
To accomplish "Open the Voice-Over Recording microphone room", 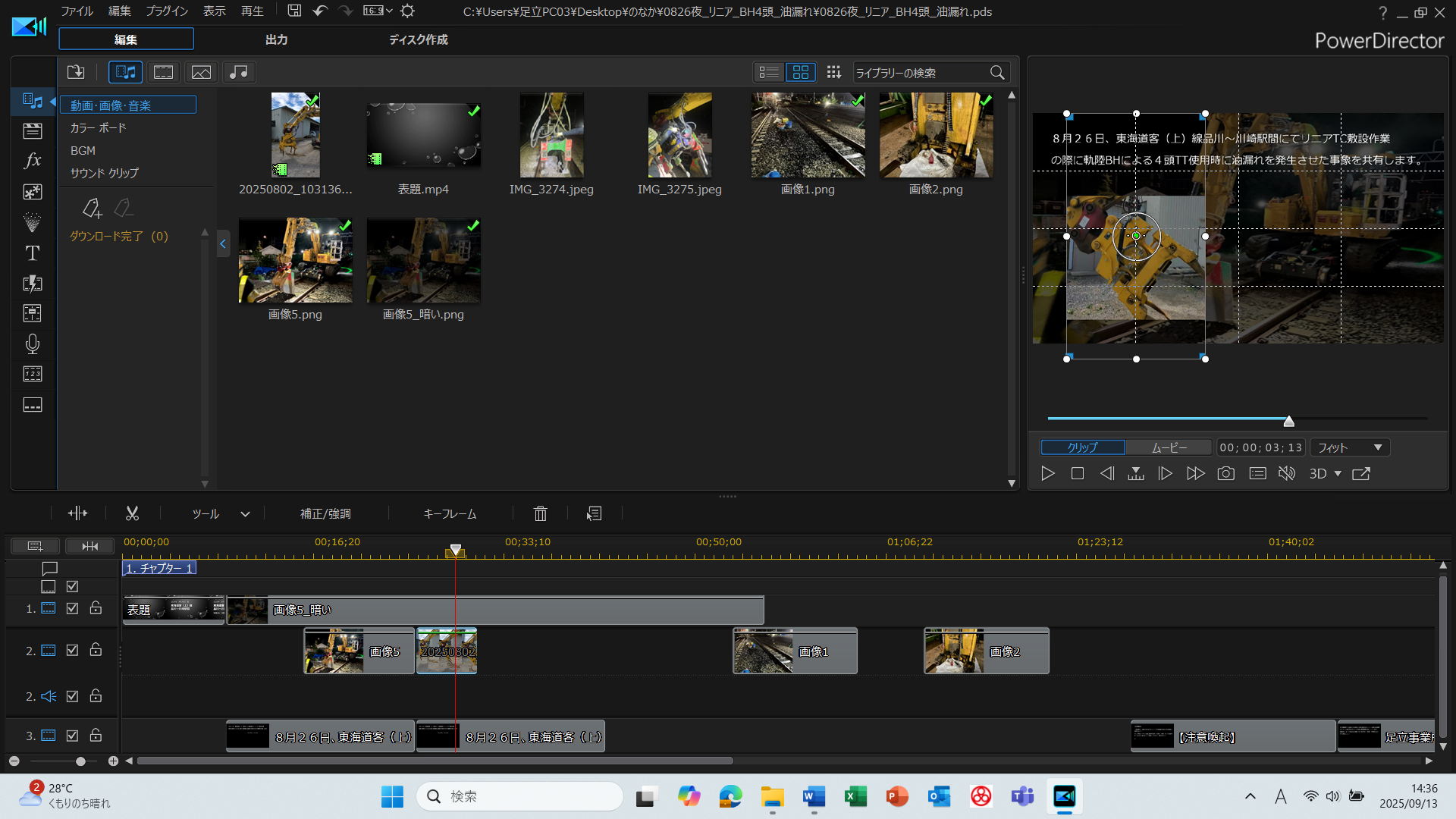I will 33,344.
